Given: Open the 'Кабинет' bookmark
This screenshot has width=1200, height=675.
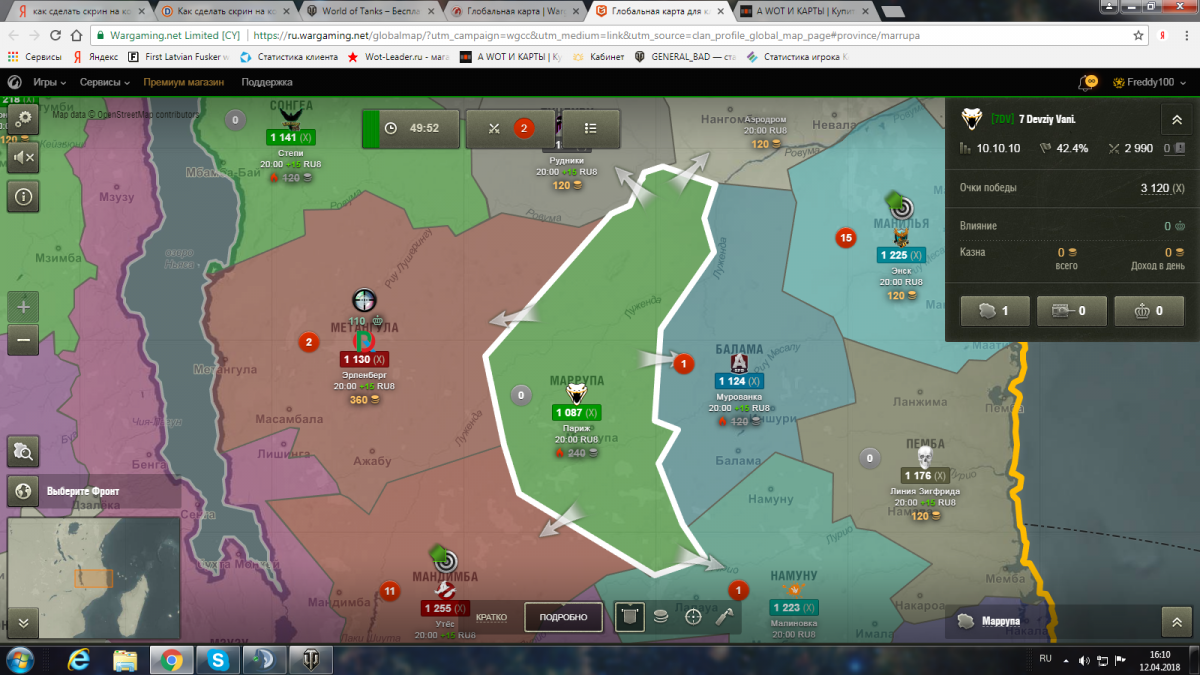Looking at the screenshot, I should 598,57.
